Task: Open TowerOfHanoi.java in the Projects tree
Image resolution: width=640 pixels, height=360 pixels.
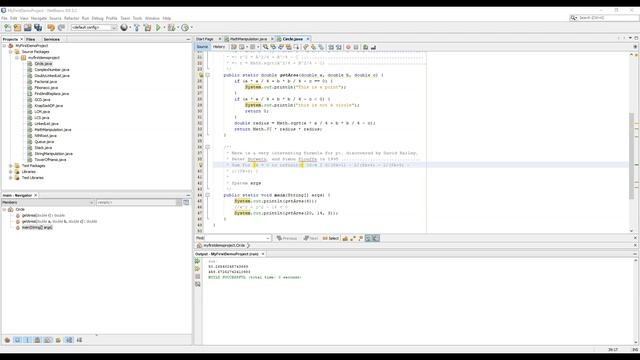Action: tap(50, 160)
